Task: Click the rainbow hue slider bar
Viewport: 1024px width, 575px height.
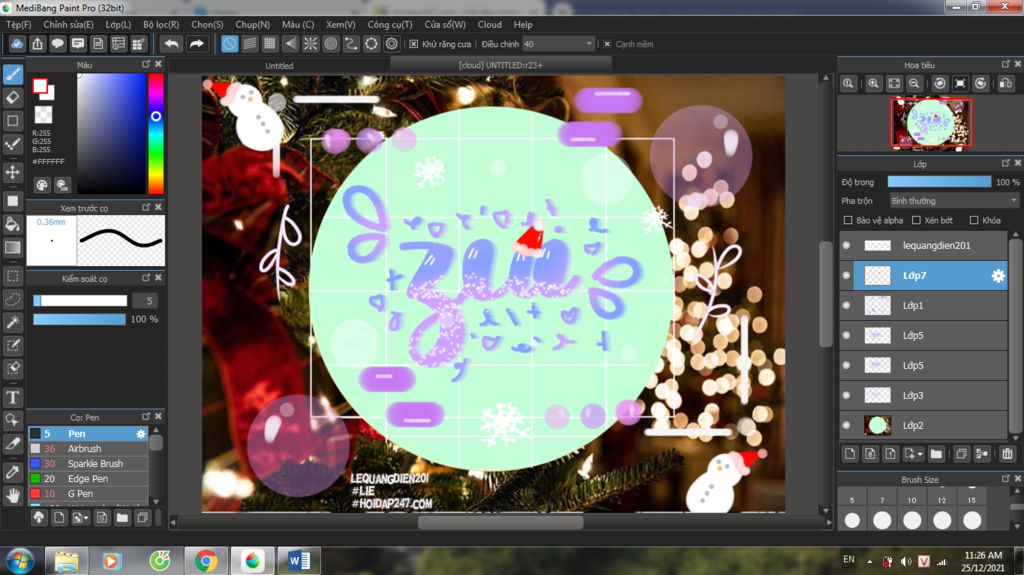Action: [x=155, y=133]
